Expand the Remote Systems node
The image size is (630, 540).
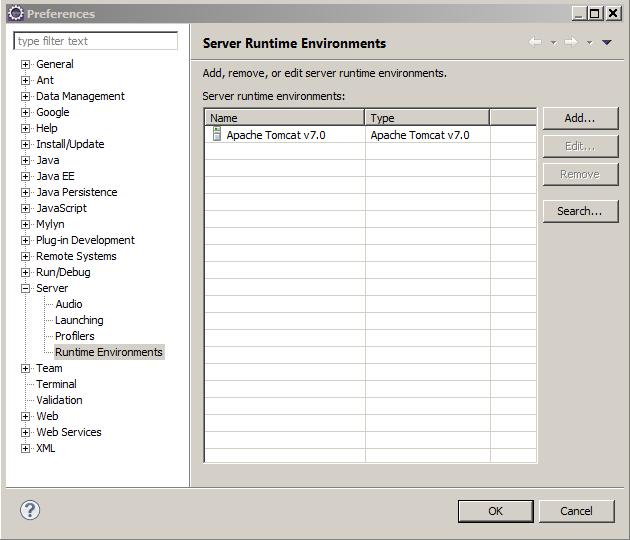click(25, 256)
